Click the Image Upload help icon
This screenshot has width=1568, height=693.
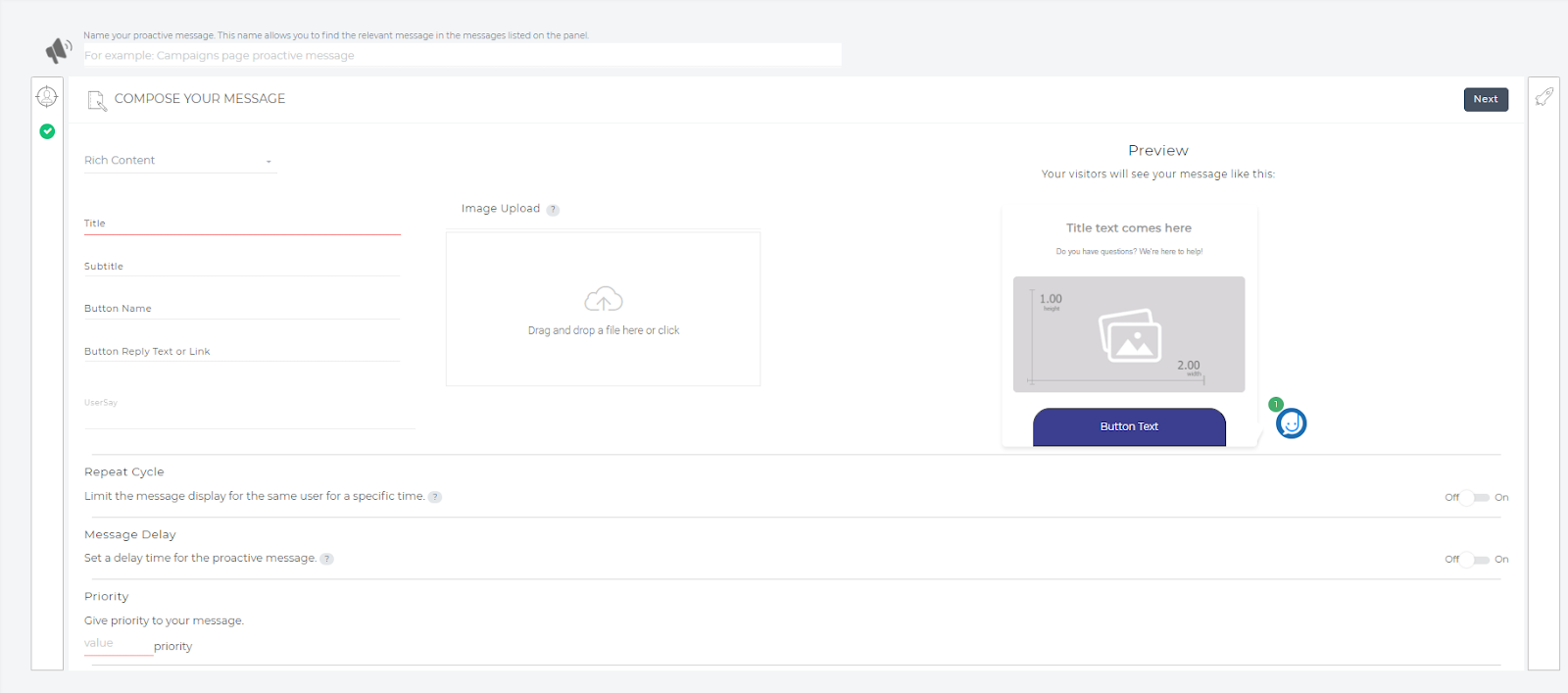click(553, 210)
